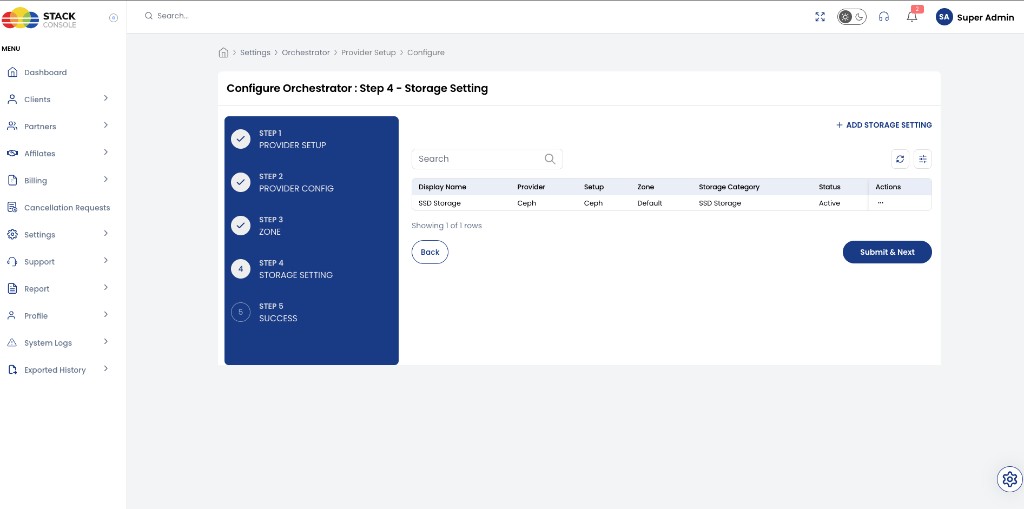Open Cancellation Requests menu item
The image size is (1024, 509).
(x=67, y=208)
